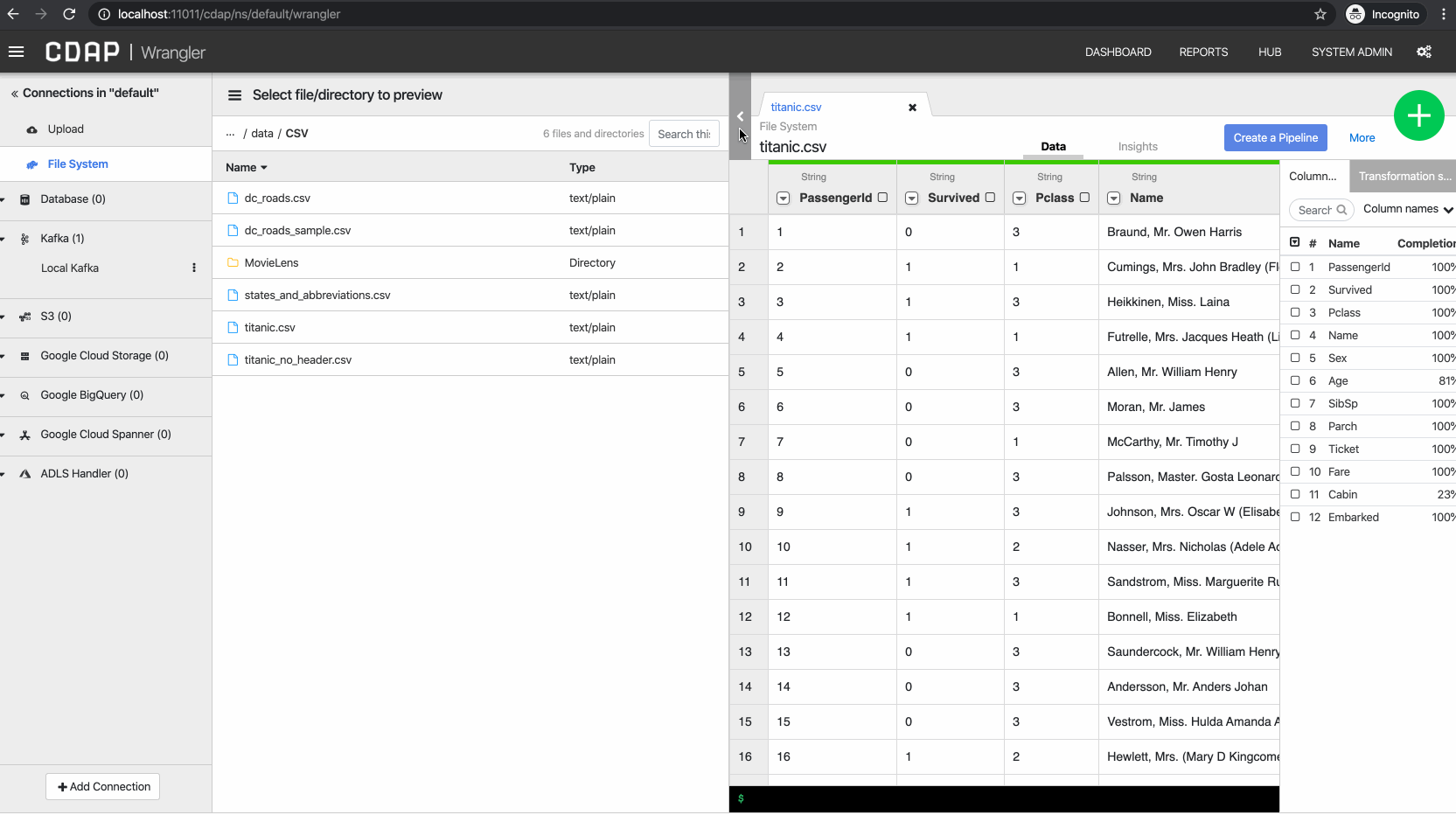Image resolution: width=1456 pixels, height=815 pixels.
Task: Check the Embarked column in column list
Action: tap(1295, 517)
